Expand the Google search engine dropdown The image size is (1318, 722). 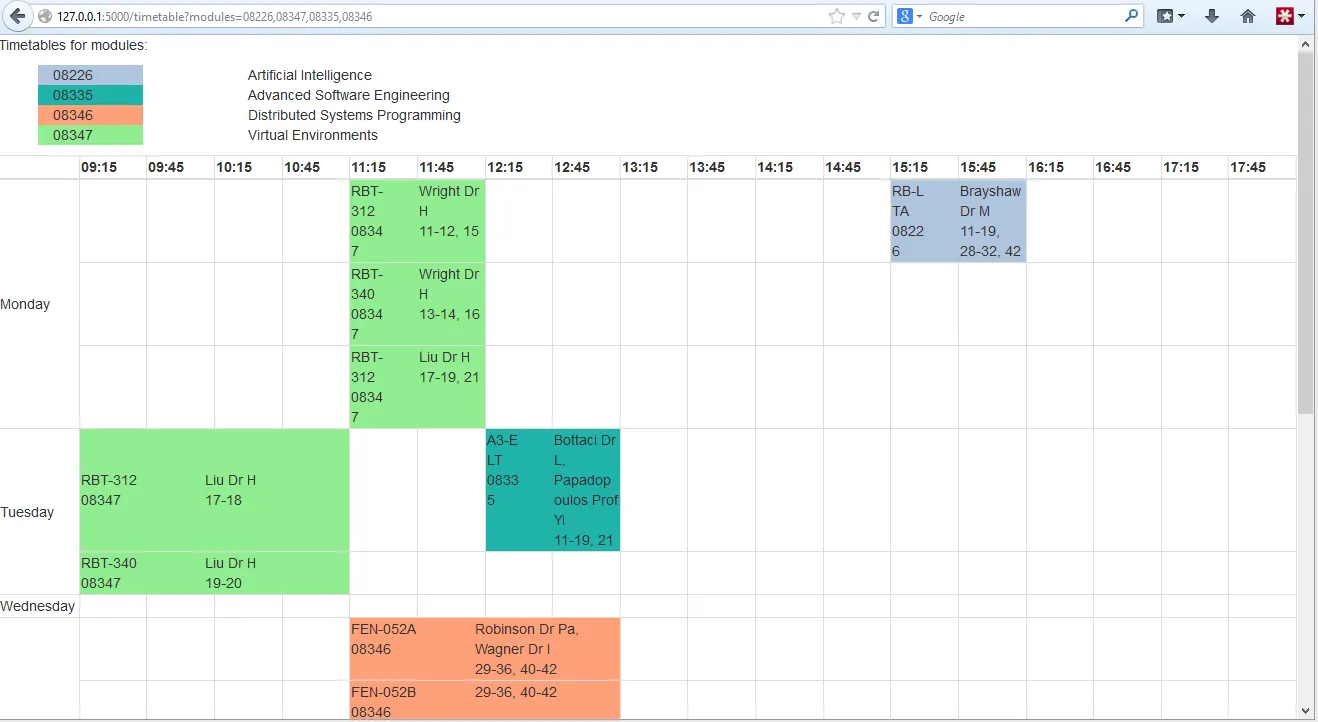coord(908,16)
